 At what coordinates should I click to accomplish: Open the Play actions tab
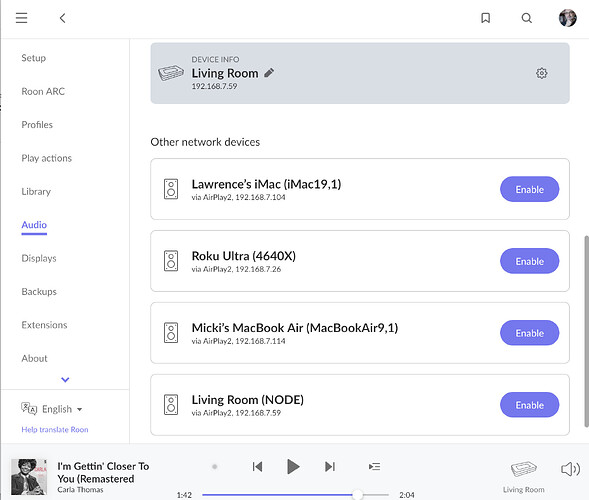click(x=46, y=158)
